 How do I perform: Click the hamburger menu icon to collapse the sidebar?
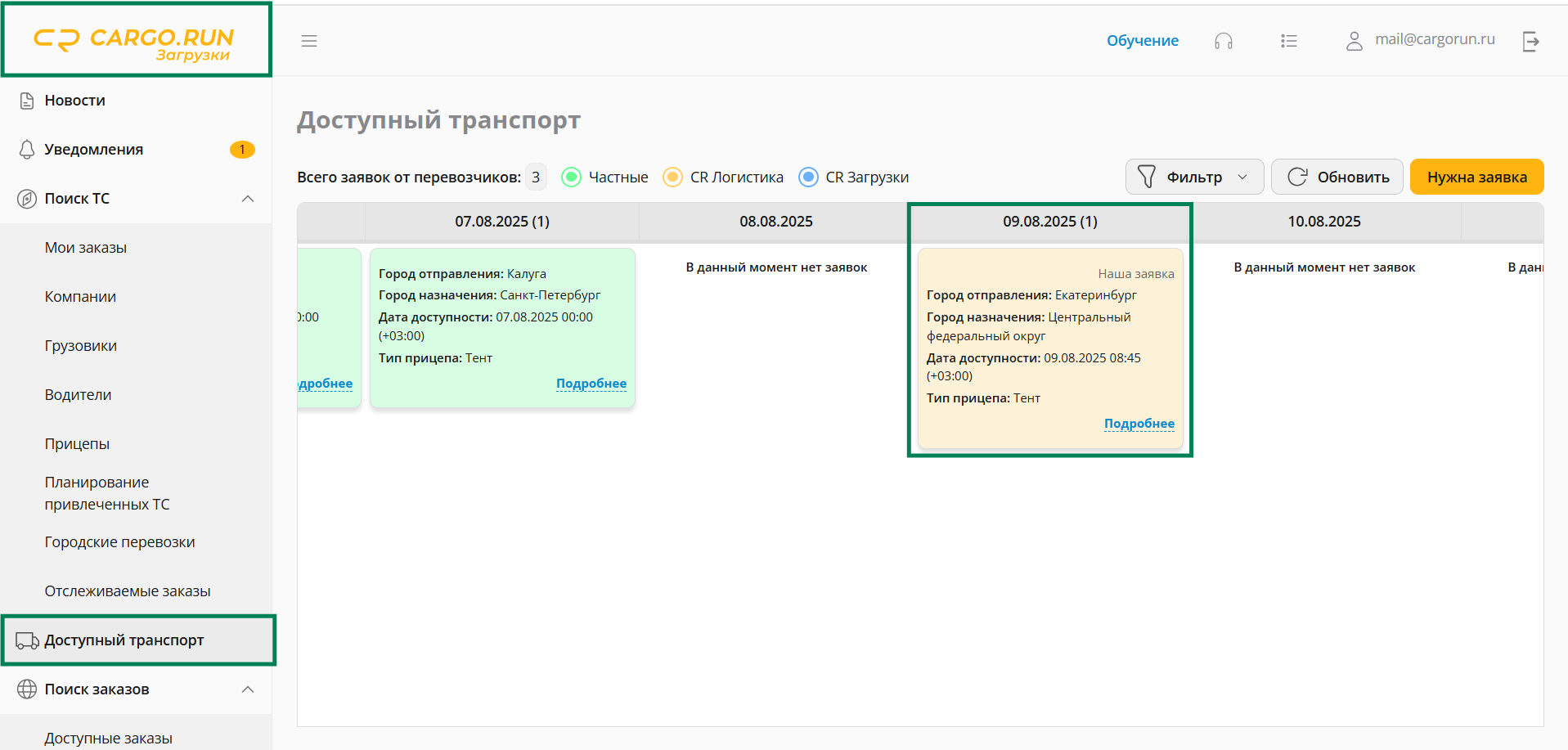[308, 41]
